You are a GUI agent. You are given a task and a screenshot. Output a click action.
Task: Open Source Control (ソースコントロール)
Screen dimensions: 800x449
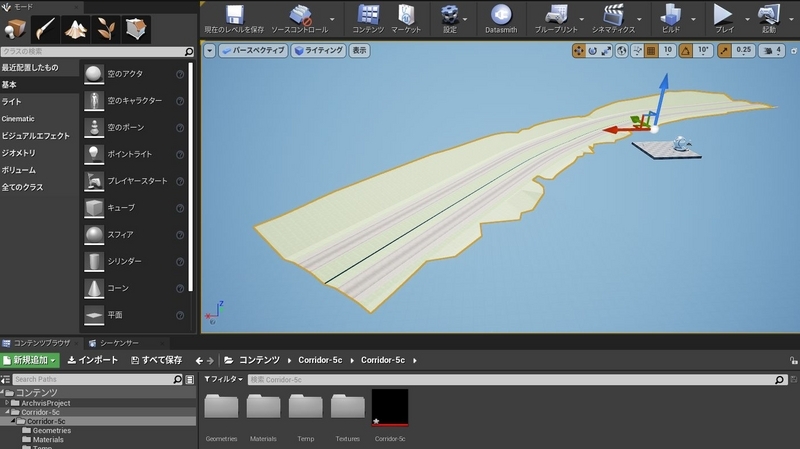click(x=299, y=19)
